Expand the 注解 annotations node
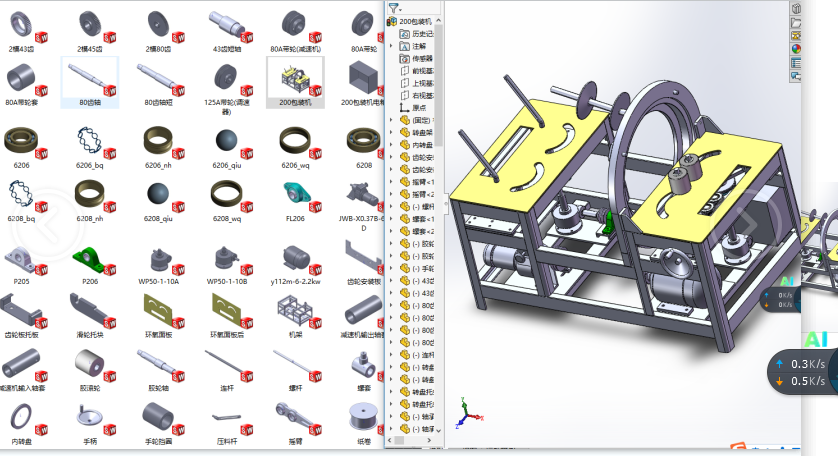Image resolution: width=838 pixels, height=456 pixels. click(x=391, y=46)
